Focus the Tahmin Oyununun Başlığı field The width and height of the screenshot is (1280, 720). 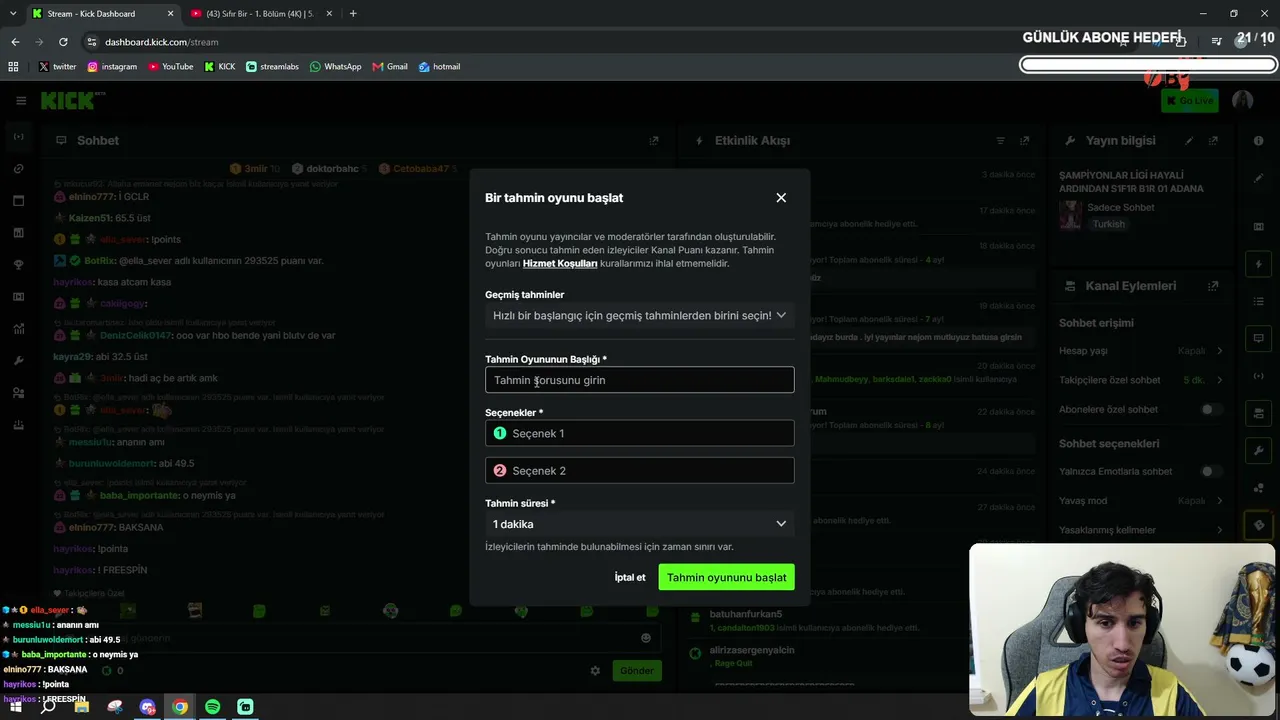[x=640, y=380]
